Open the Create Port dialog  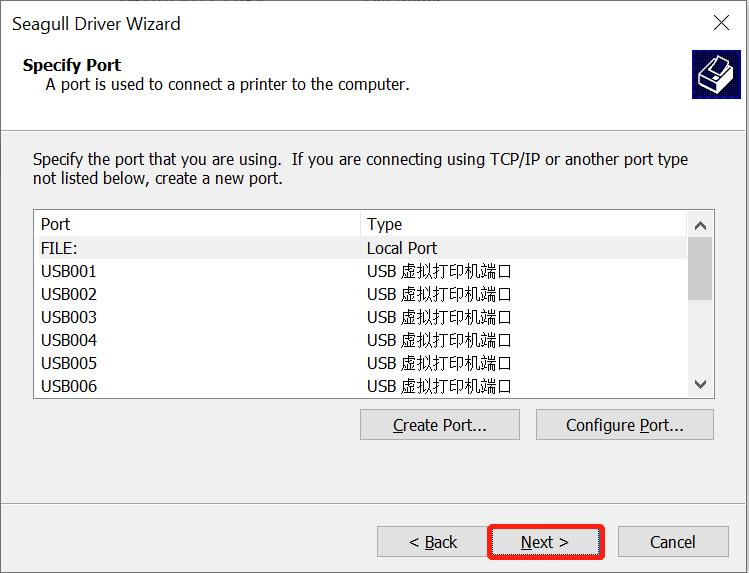(x=439, y=424)
